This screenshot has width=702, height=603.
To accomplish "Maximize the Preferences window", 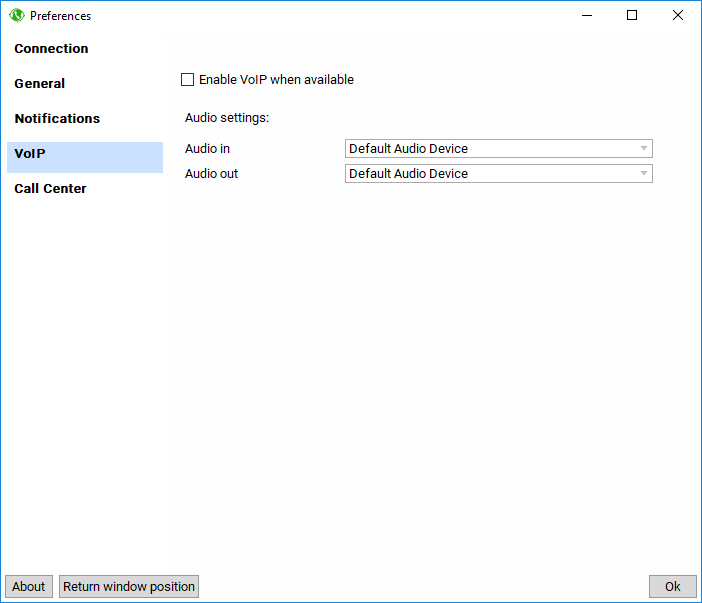I will pyautogui.click(x=632, y=16).
